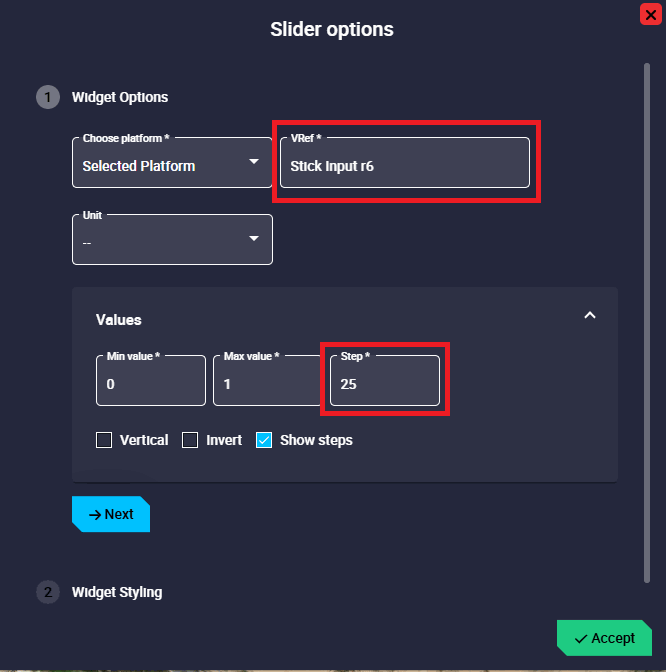Close the Slider options dialog
This screenshot has width=666, height=672.
click(x=650, y=14)
